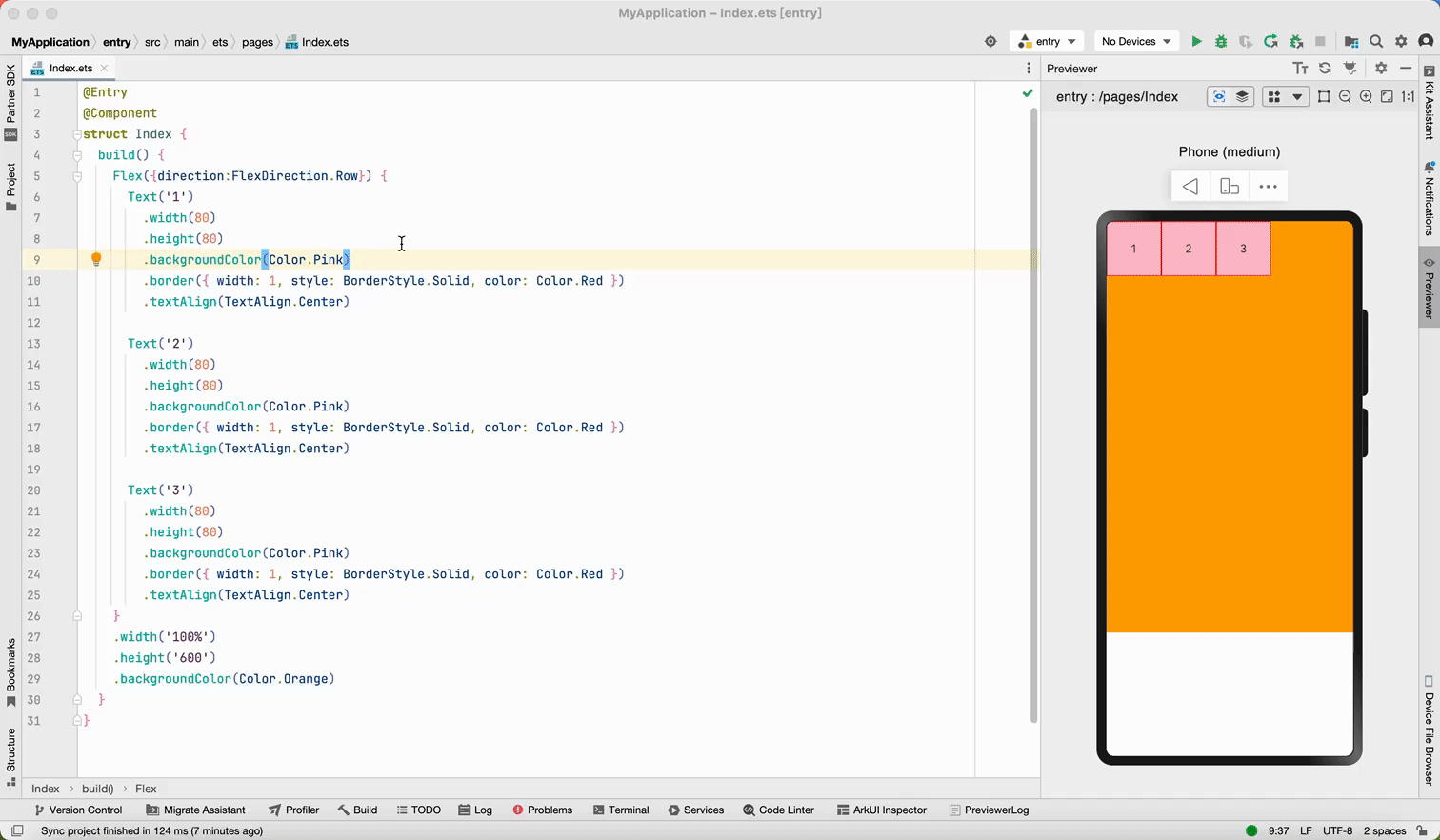The width and height of the screenshot is (1440, 840).
Task: Open the Code Linter tool window
Action: pos(778,810)
